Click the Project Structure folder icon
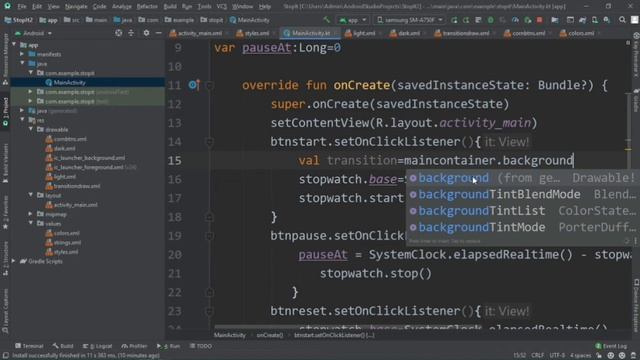This screenshot has width=640, height=360. coord(555,20)
